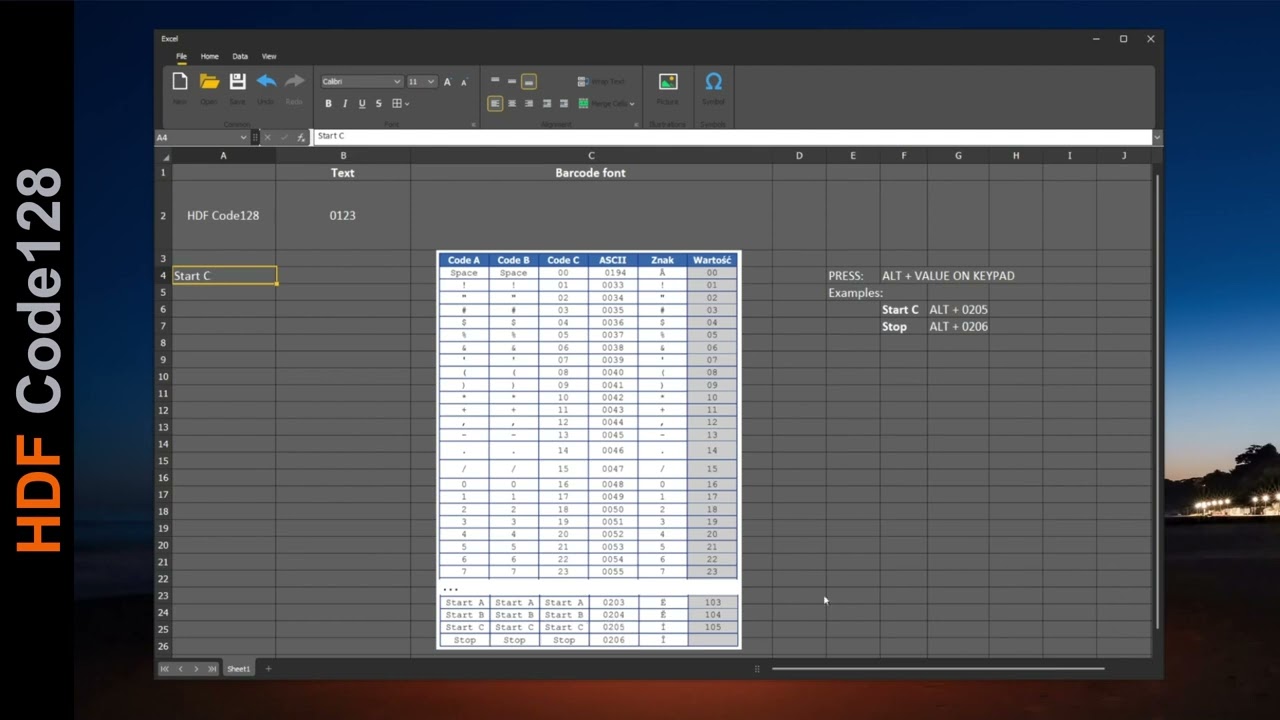Screen dimensions: 1280x720
Task: Open Font group dialog launcher
Action: click(x=473, y=125)
